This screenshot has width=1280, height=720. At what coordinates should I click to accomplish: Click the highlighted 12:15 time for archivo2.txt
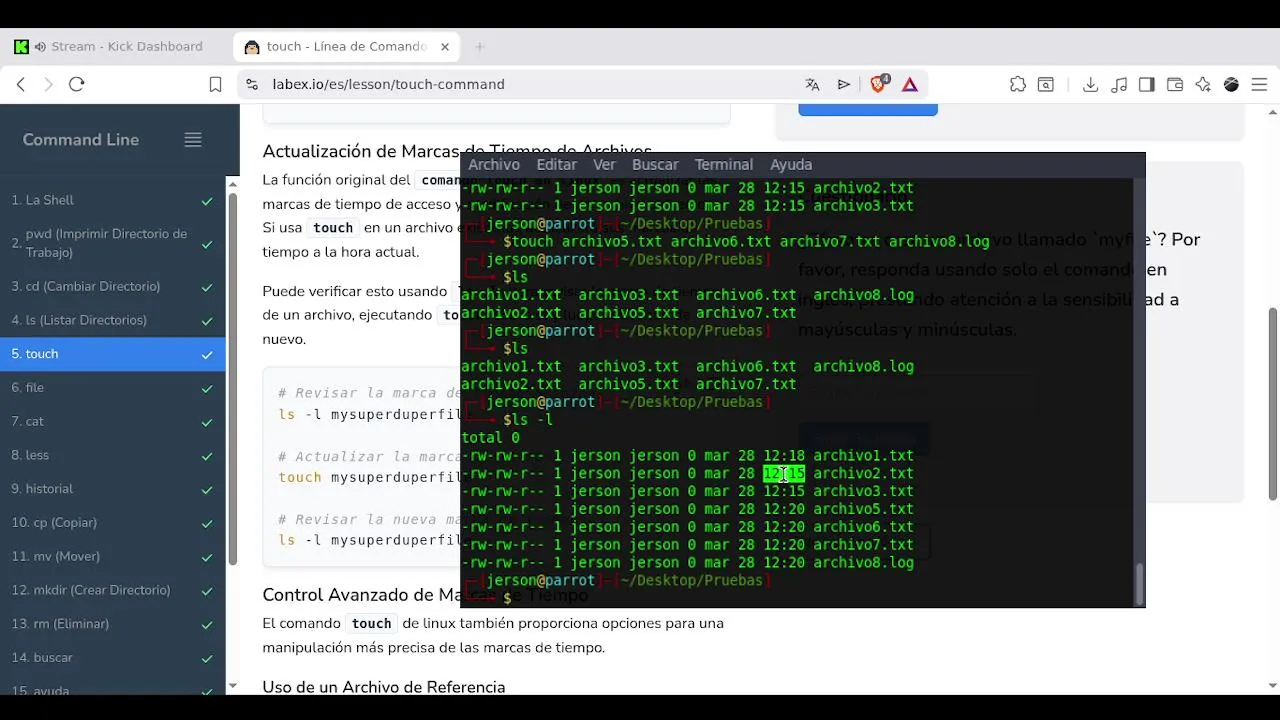click(784, 474)
